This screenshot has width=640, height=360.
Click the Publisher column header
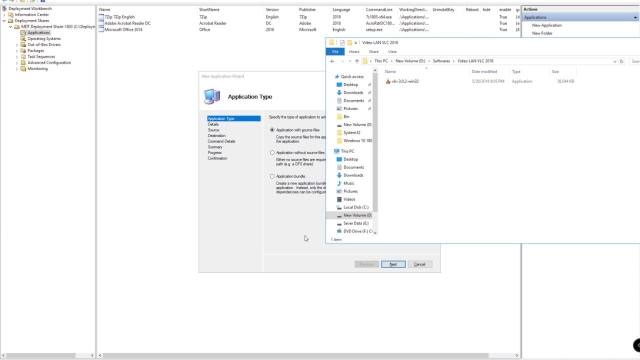307,9
